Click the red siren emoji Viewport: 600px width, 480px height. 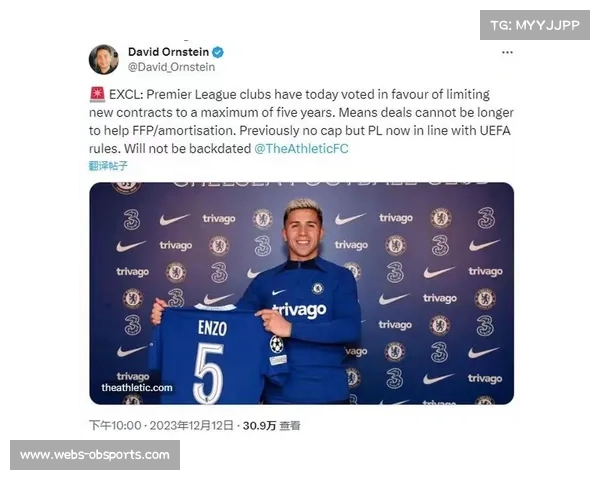pyautogui.click(x=97, y=94)
